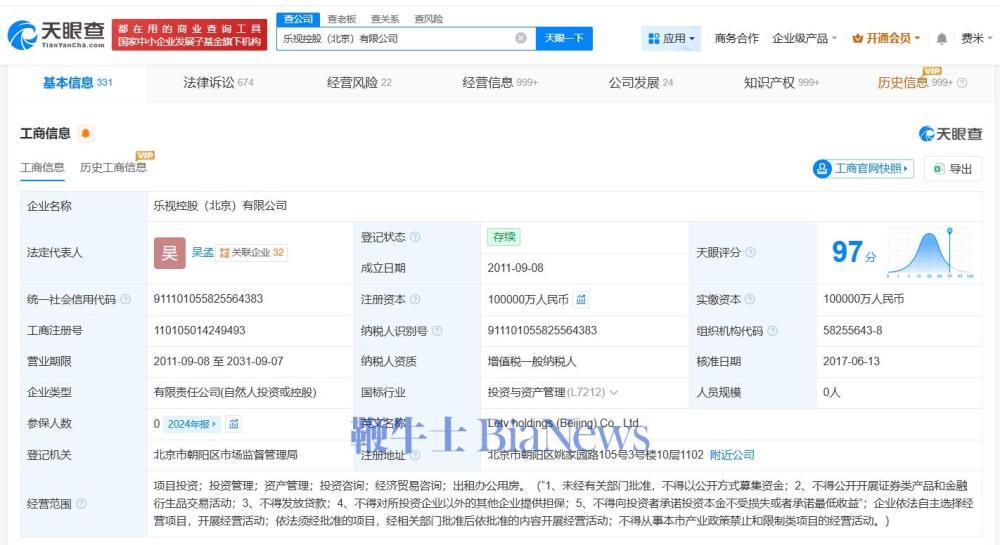The height and width of the screenshot is (545, 1000).
Task: Click the 天眼一下 search button
Action: pos(565,38)
